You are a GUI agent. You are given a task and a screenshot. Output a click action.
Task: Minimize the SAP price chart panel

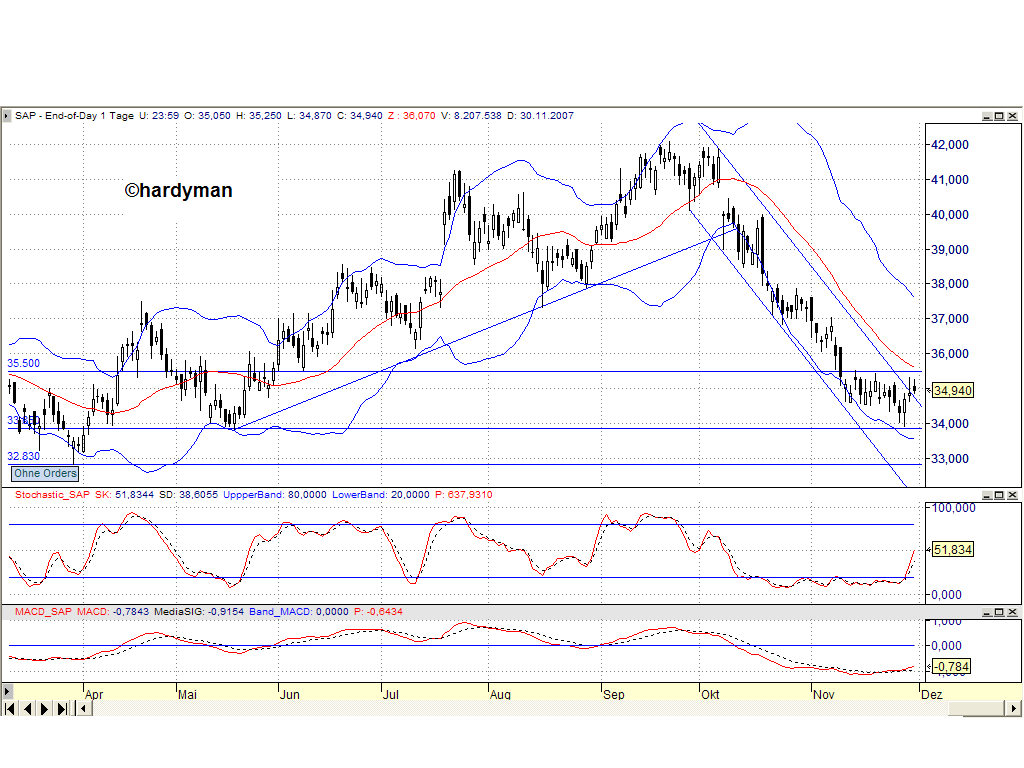pyautogui.click(x=987, y=115)
